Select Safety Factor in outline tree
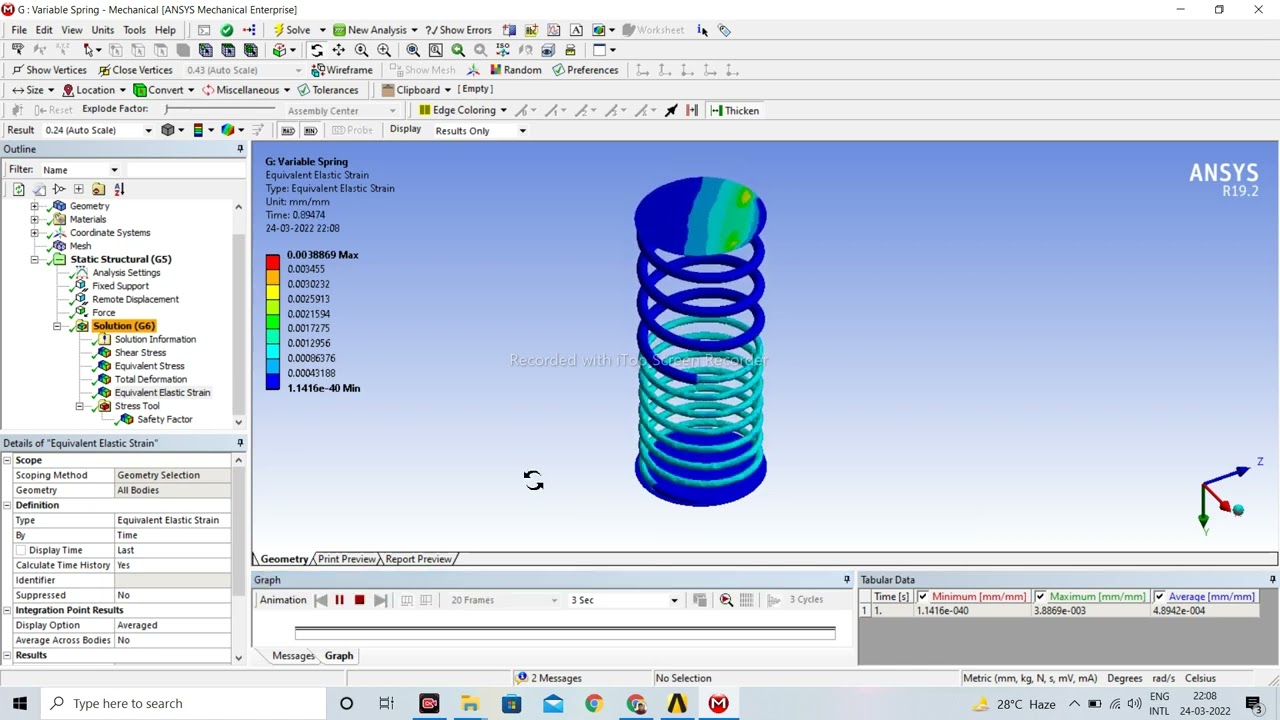 click(164, 419)
